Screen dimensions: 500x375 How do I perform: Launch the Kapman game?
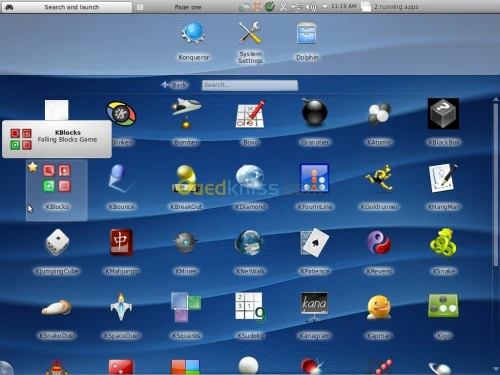(x=379, y=316)
